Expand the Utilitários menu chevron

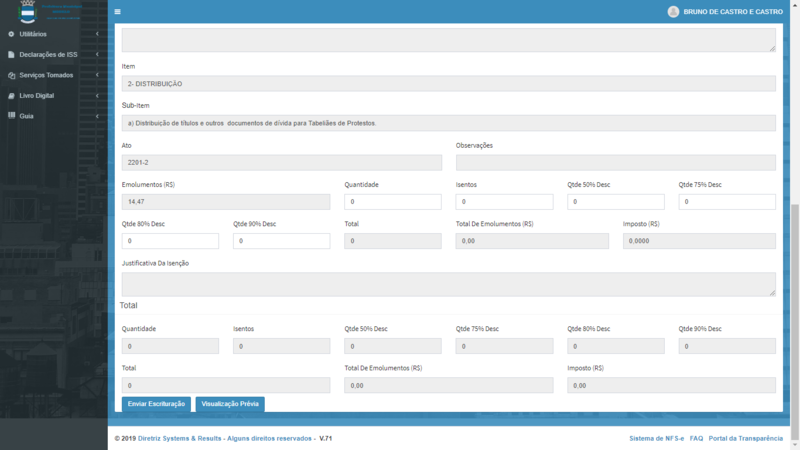97,34
